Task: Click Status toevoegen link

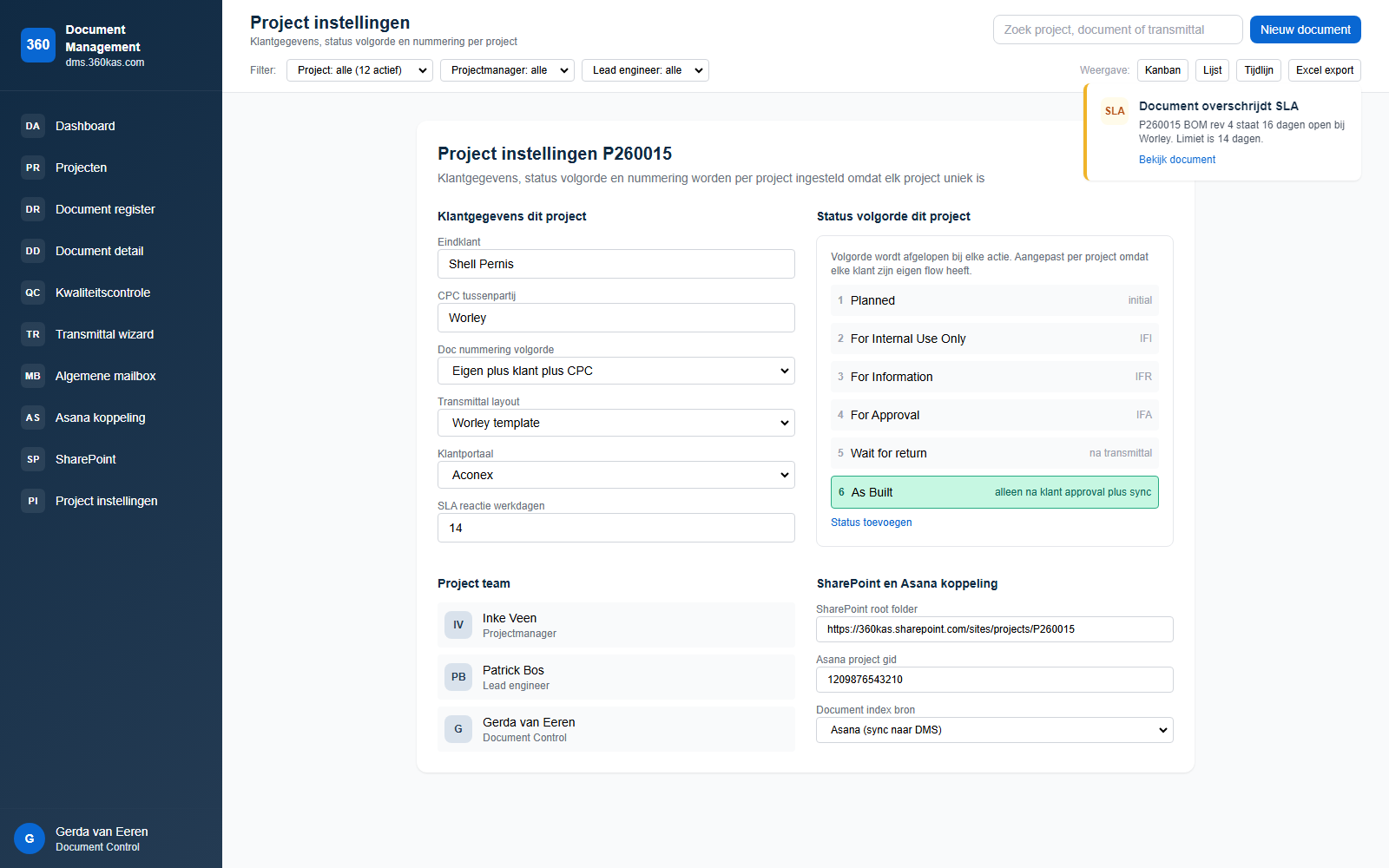Action: 871,523
